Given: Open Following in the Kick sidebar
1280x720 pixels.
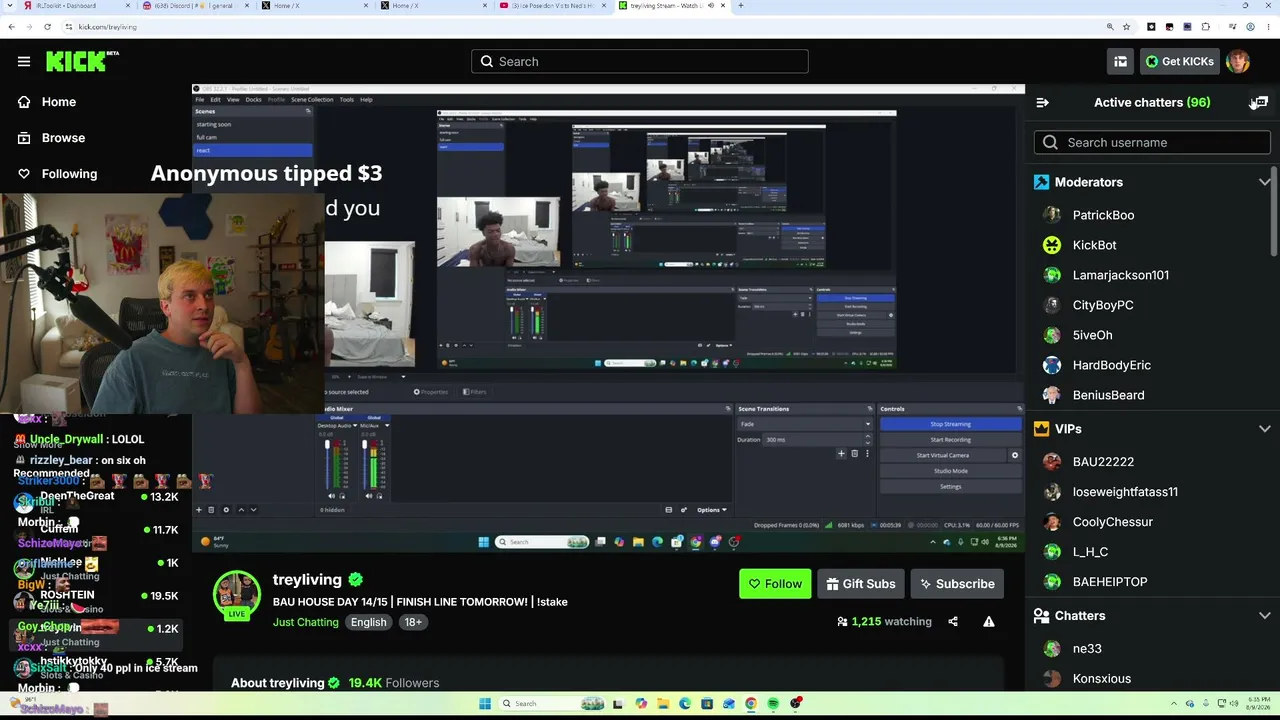Looking at the screenshot, I should click(69, 174).
